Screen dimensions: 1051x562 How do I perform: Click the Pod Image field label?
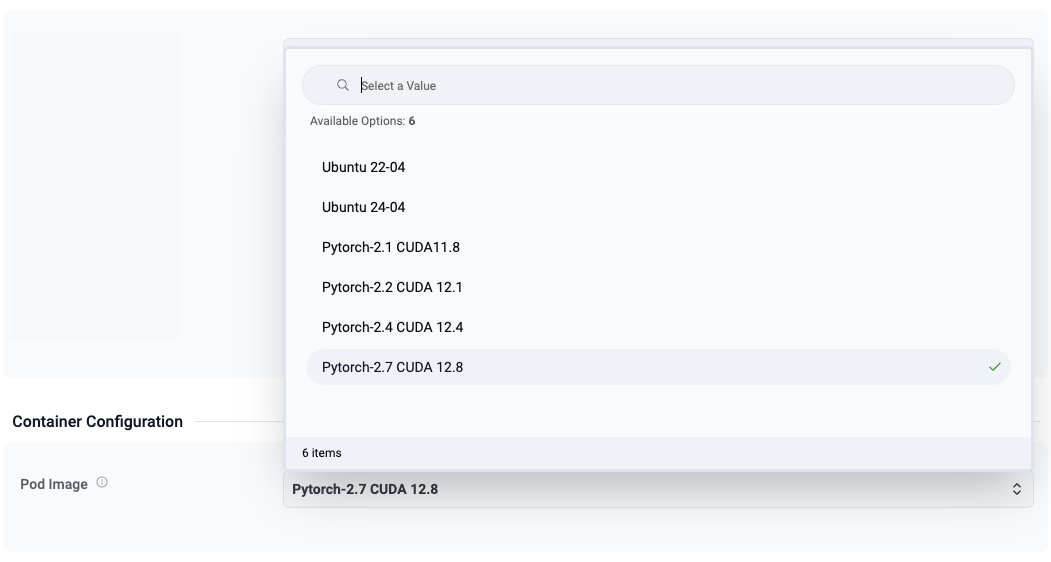54,484
